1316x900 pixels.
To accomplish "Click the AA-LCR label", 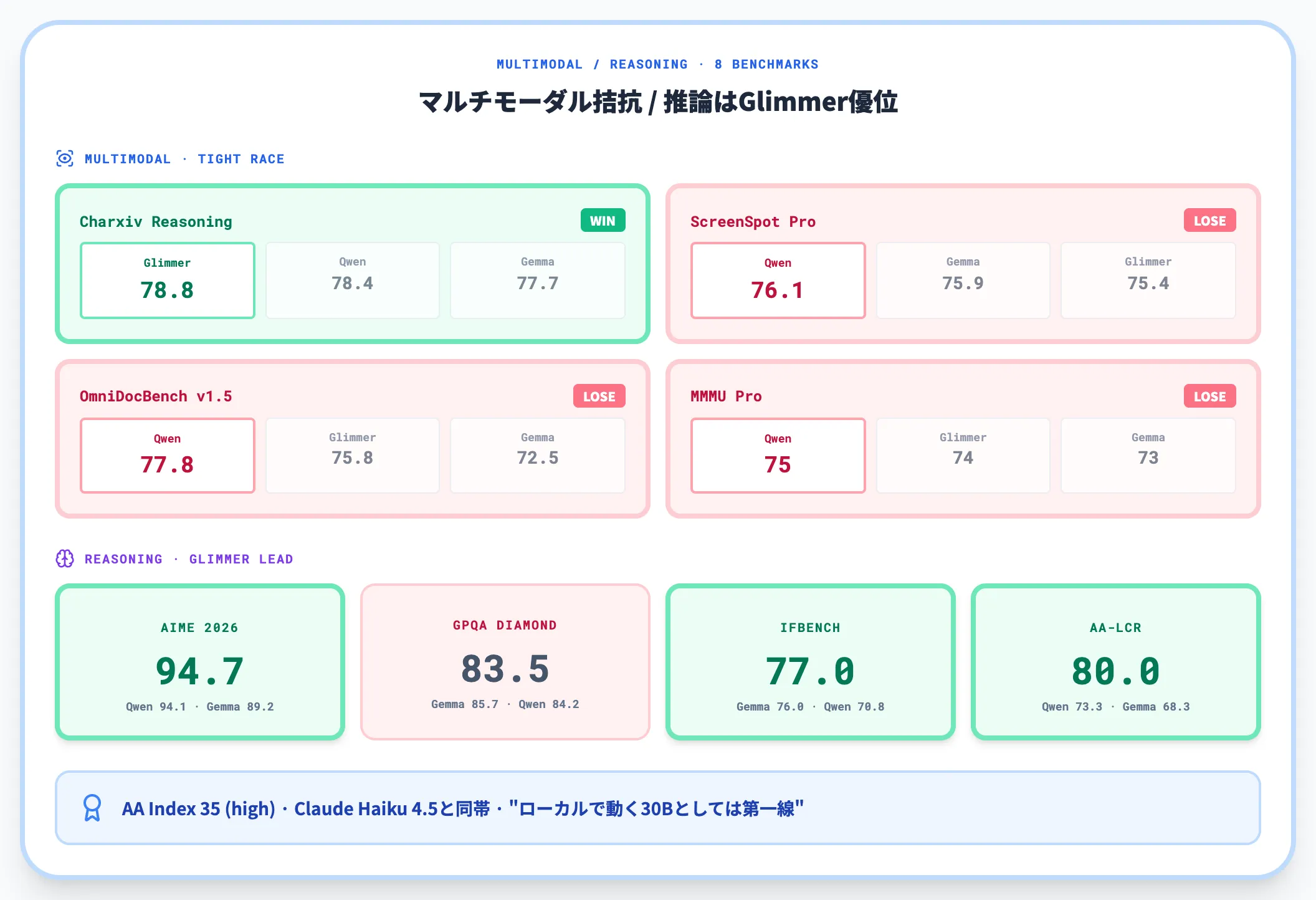I will [1115, 628].
